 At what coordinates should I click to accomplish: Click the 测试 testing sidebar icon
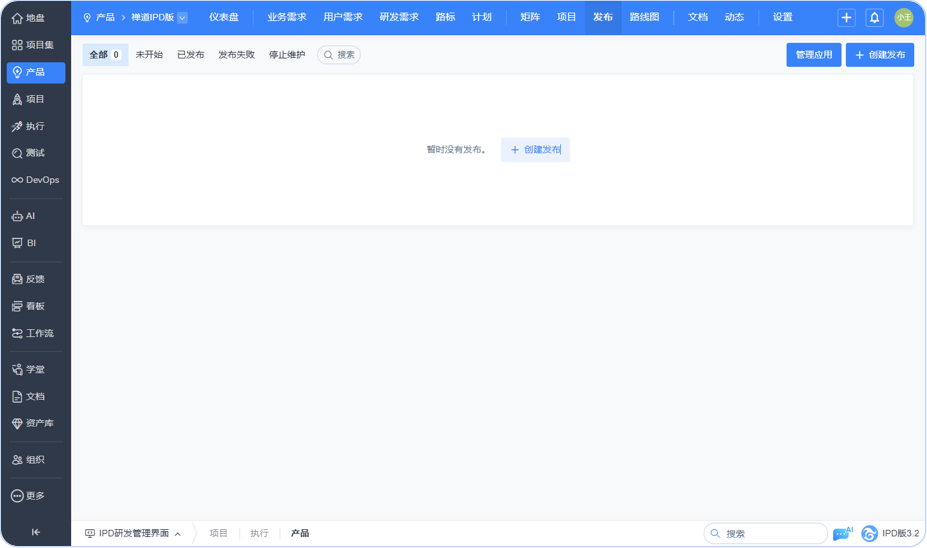[28, 153]
